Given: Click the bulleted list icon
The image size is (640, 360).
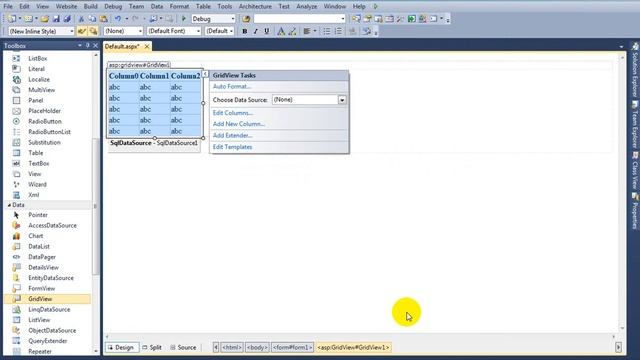Looking at the screenshot, I should 327,31.
